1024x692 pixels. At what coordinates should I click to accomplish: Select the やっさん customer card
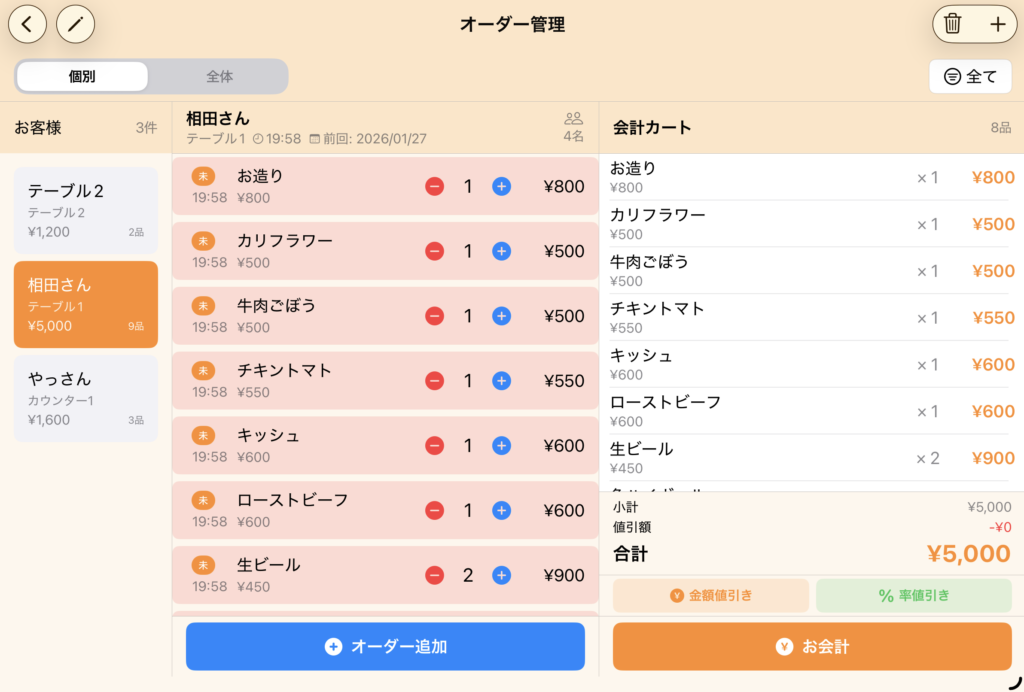pyautogui.click(x=85, y=398)
